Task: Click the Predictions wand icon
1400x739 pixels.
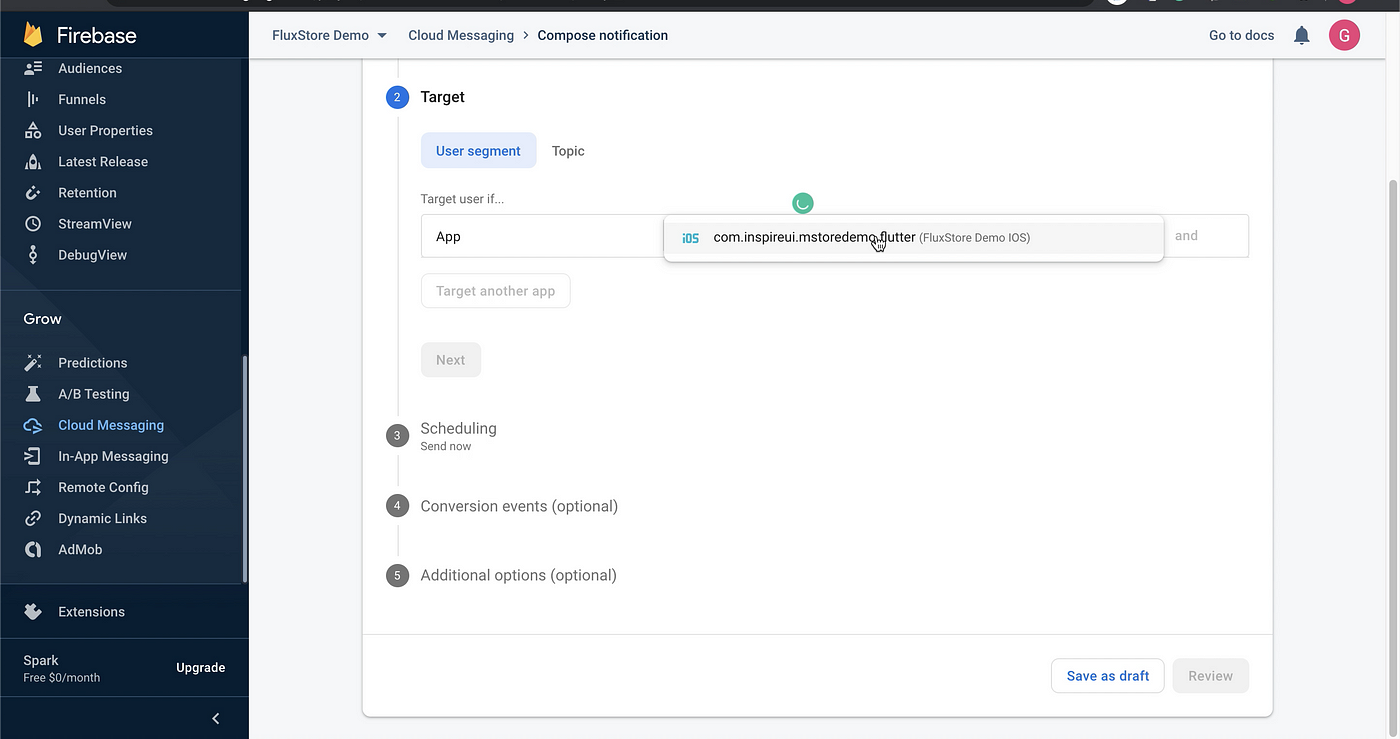Action: [33, 362]
